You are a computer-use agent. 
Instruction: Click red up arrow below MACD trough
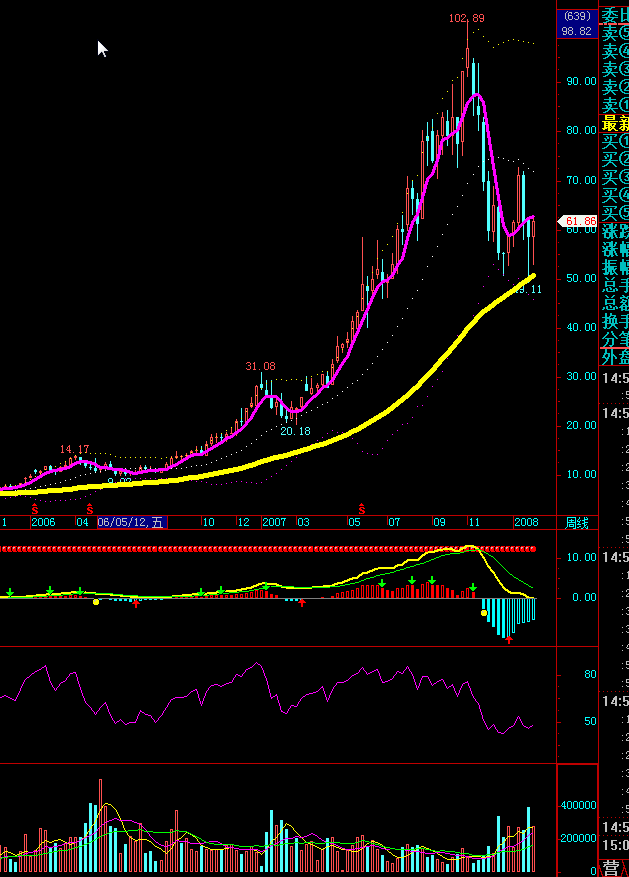coord(509,638)
